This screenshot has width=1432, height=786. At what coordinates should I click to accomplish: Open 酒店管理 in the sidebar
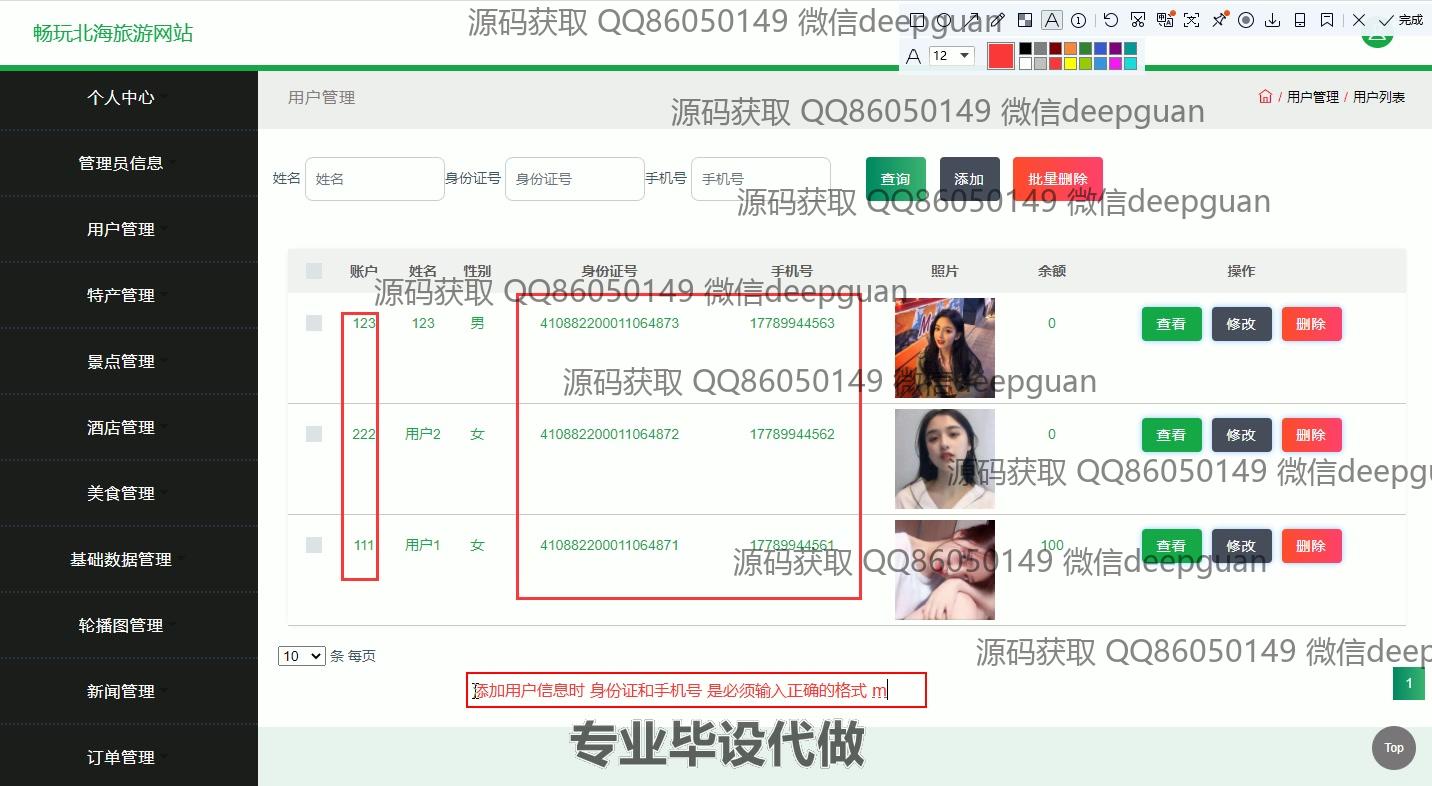click(x=121, y=427)
